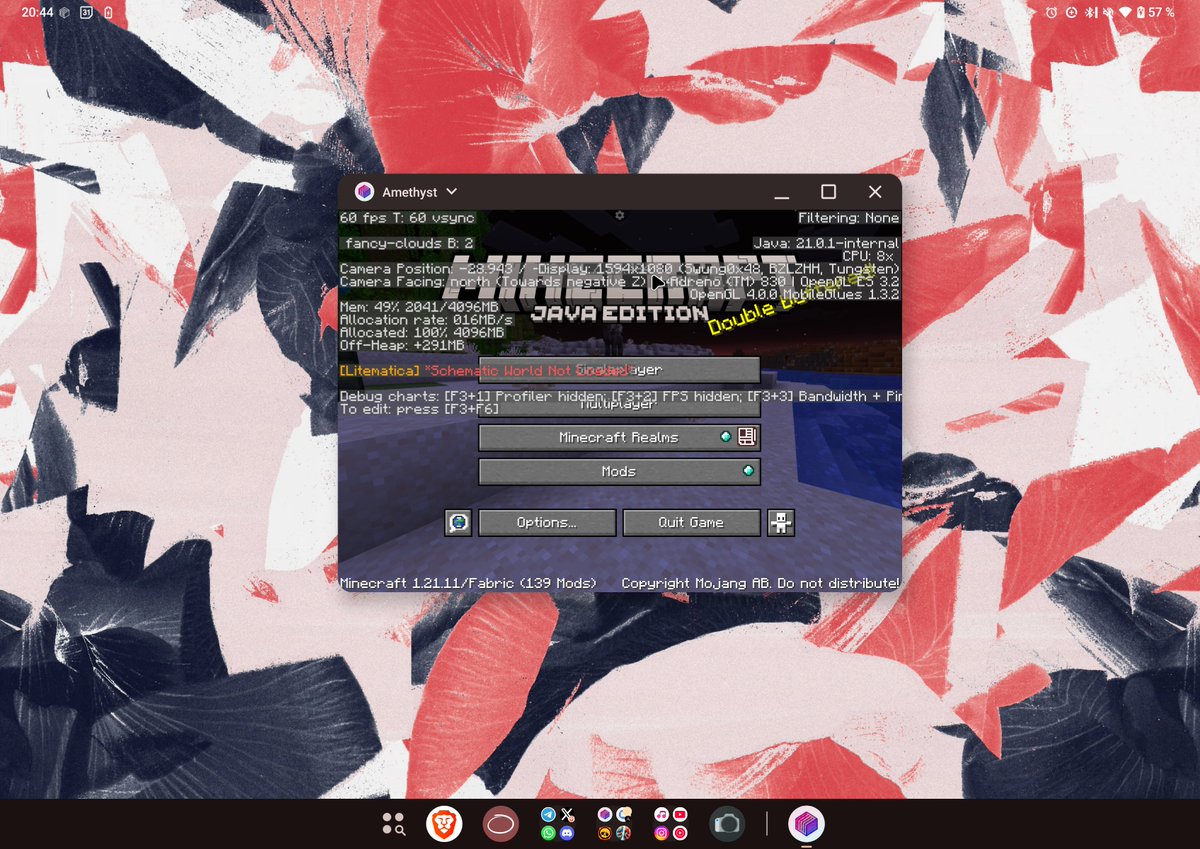This screenshot has height=849, width=1200.
Task: Open YouTube from the taskbar folder
Action: [680, 815]
